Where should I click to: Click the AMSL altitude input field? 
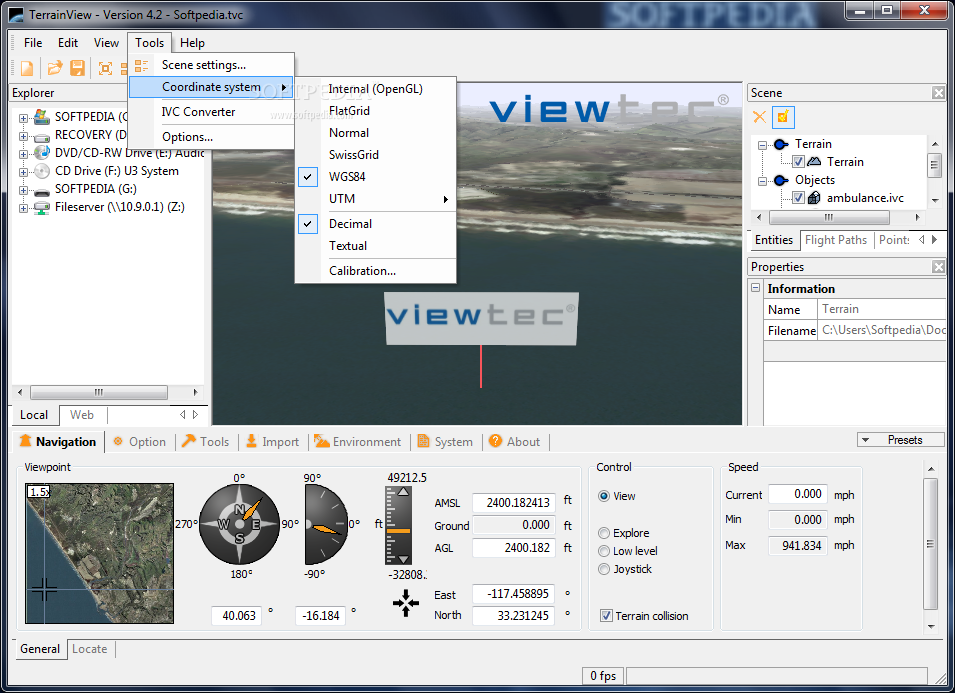[x=514, y=503]
